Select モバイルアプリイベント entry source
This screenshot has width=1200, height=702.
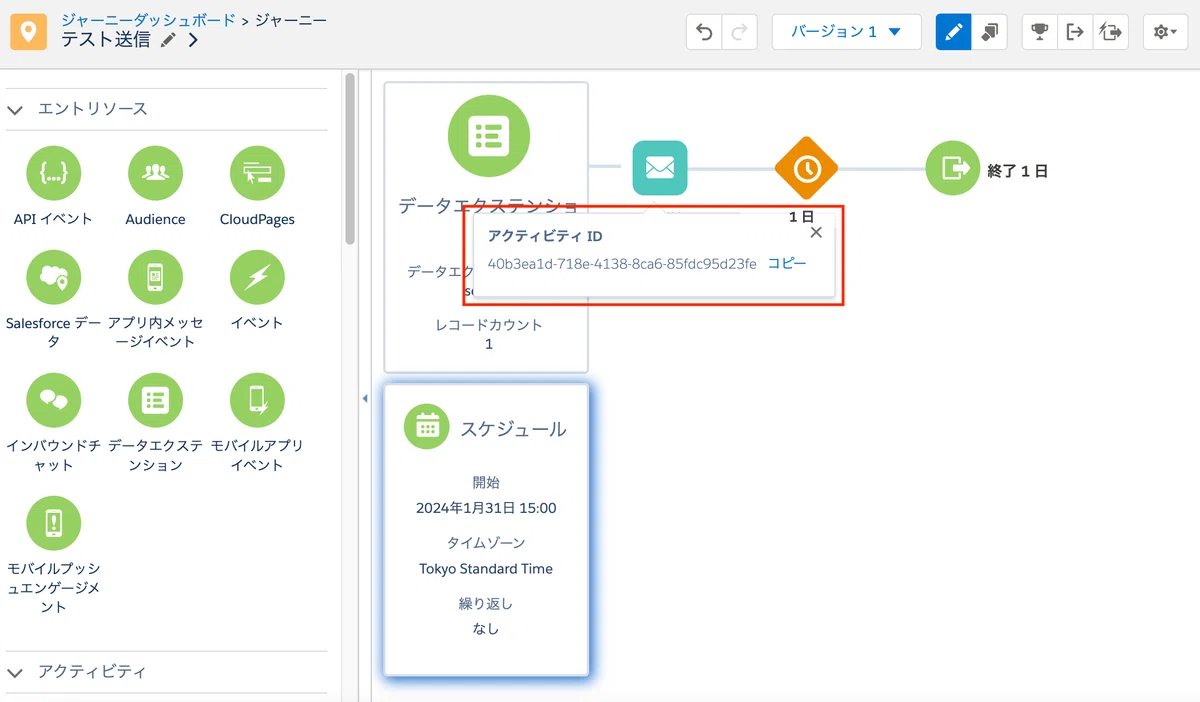point(257,422)
